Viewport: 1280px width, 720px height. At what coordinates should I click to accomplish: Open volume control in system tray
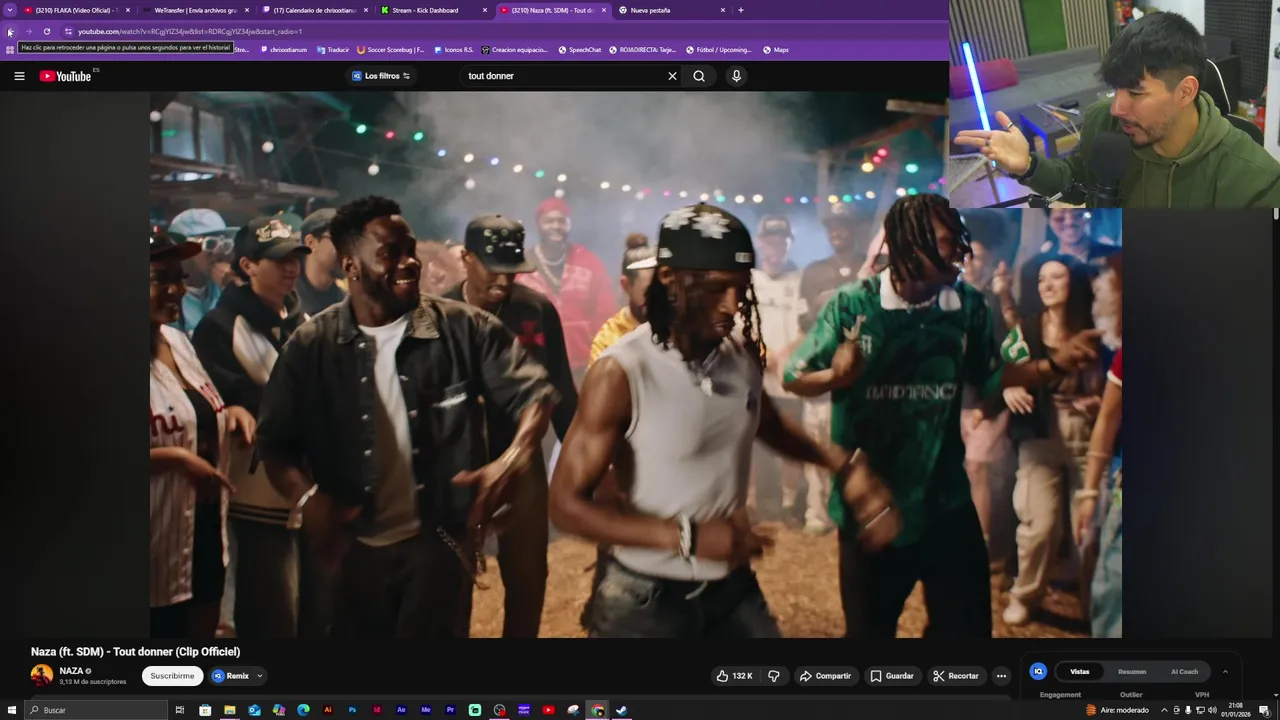point(1212,710)
